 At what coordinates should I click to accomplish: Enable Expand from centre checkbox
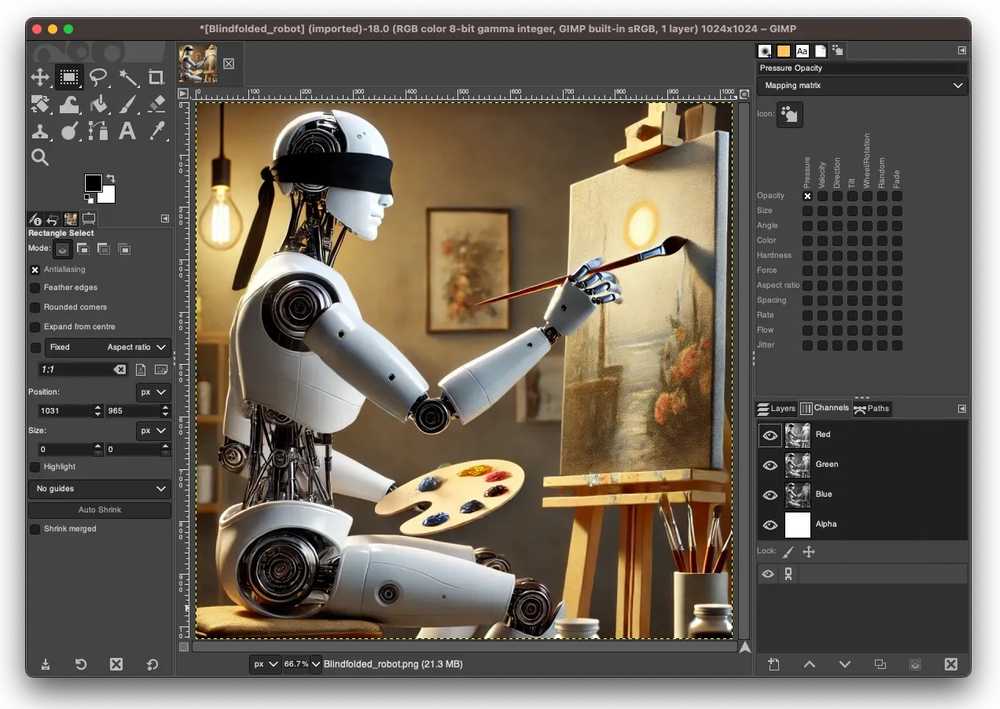35,327
